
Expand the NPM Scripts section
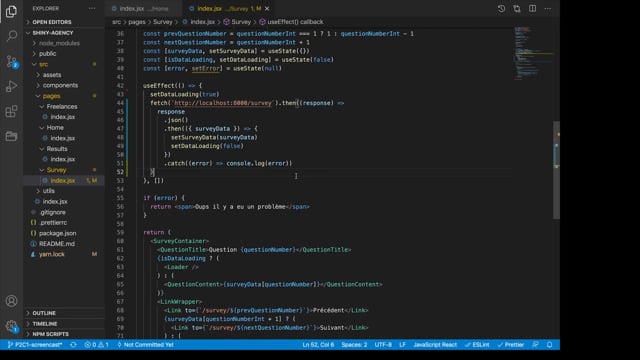50,334
